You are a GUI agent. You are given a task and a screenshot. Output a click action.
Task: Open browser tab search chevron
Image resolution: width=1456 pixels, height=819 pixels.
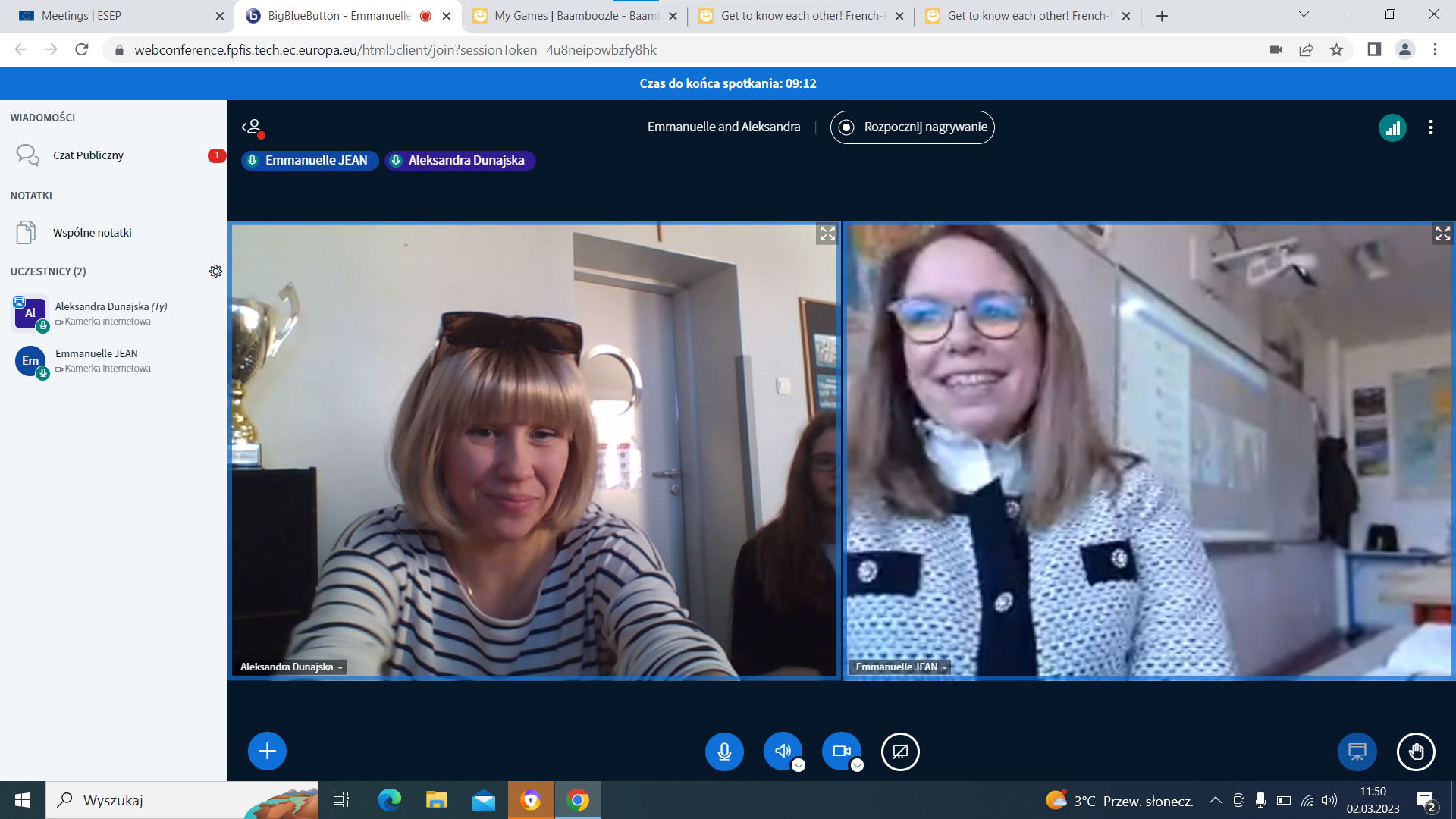point(1304,14)
